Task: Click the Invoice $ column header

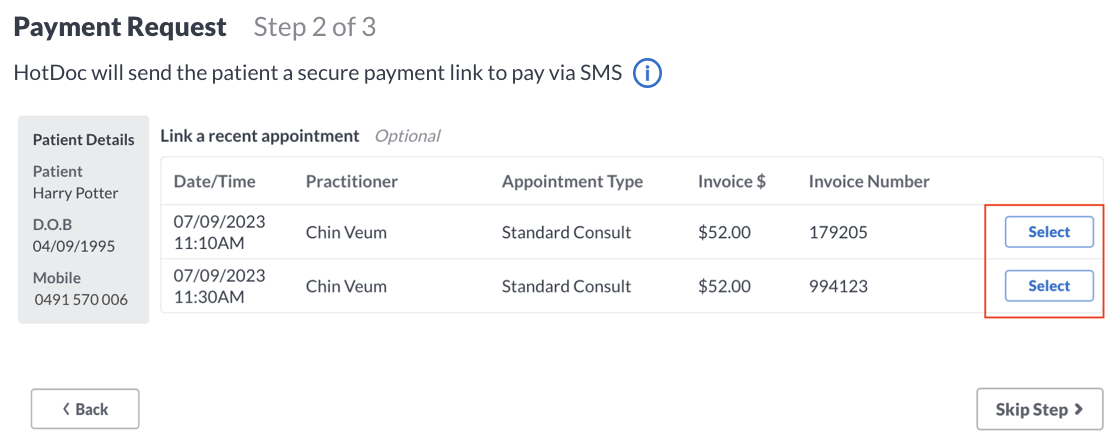Action: tap(732, 181)
